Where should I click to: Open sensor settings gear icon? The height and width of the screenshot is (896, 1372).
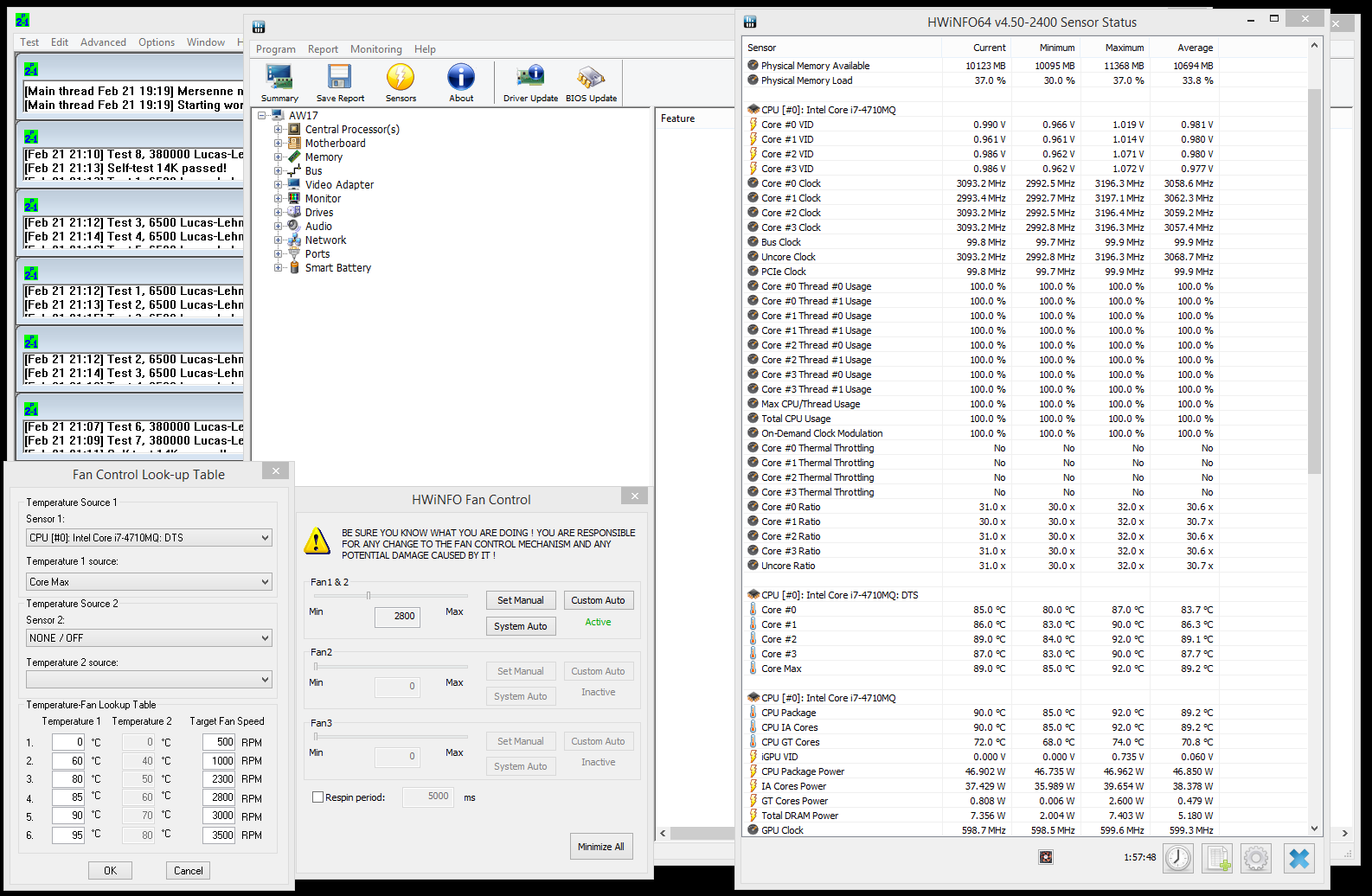click(1256, 858)
